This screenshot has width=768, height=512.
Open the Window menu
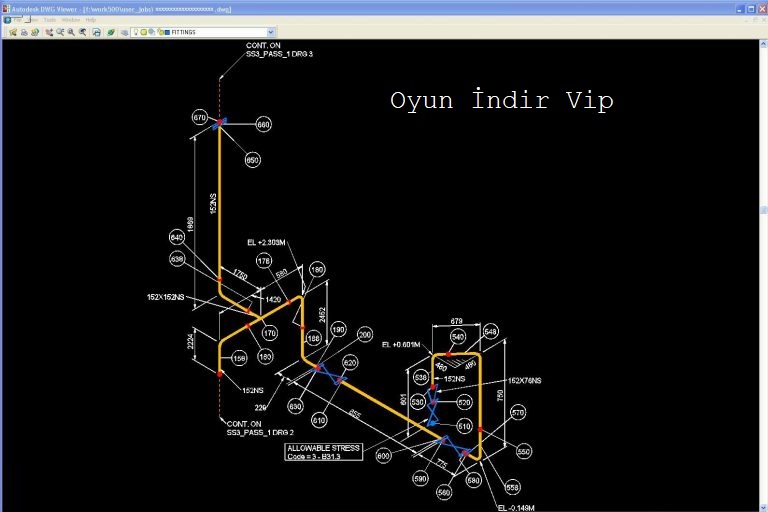coord(70,20)
